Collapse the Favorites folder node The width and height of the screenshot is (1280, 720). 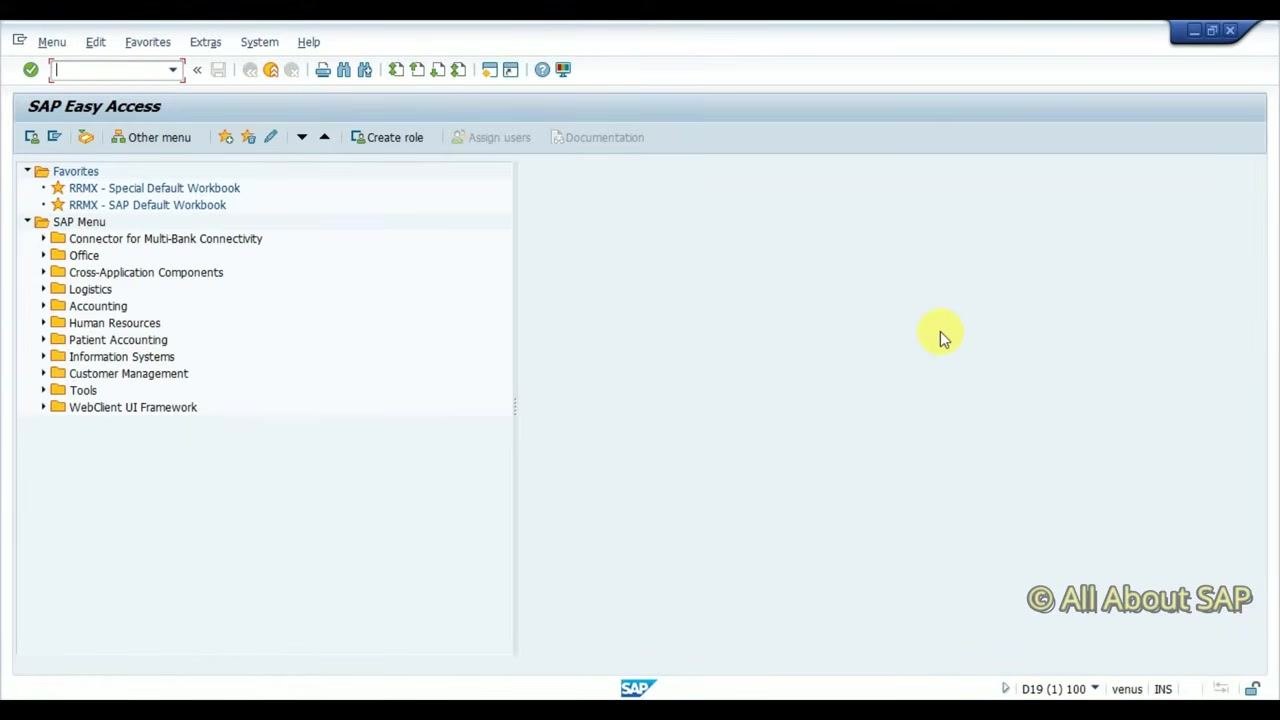pos(28,171)
